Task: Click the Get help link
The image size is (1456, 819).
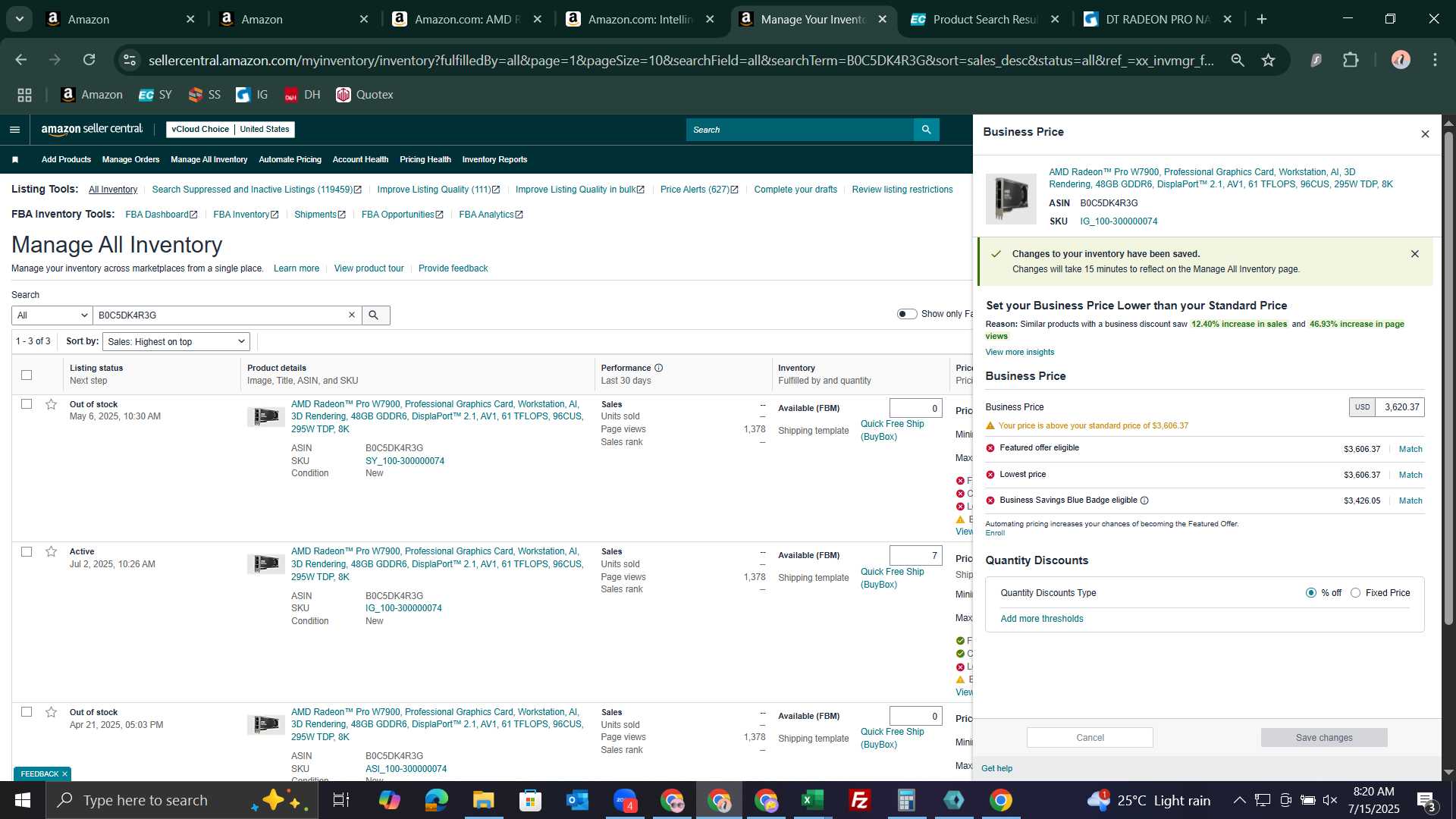Action: pyautogui.click(x=996, y=768)
